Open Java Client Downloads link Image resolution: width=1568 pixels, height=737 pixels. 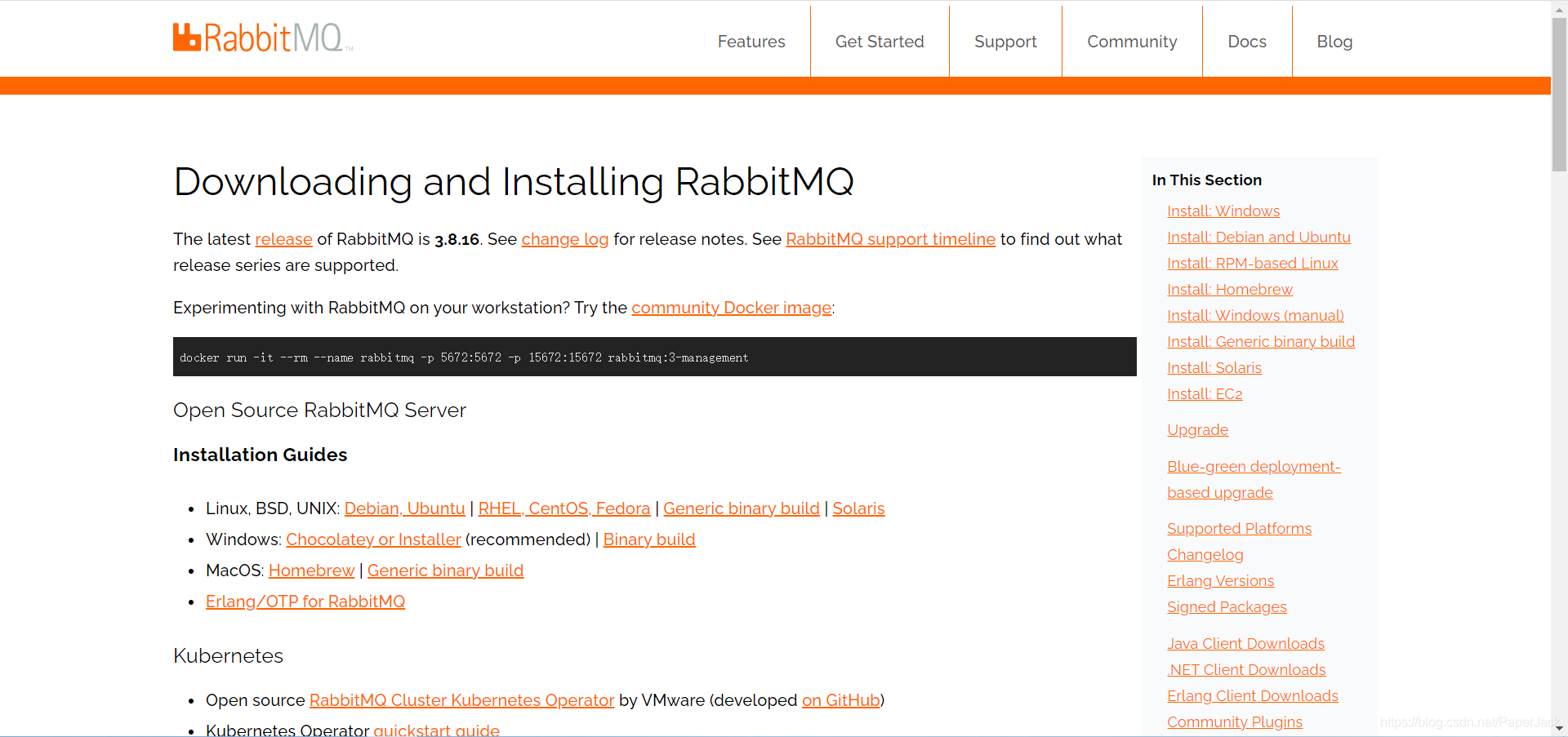click(x=1245, y=644)
